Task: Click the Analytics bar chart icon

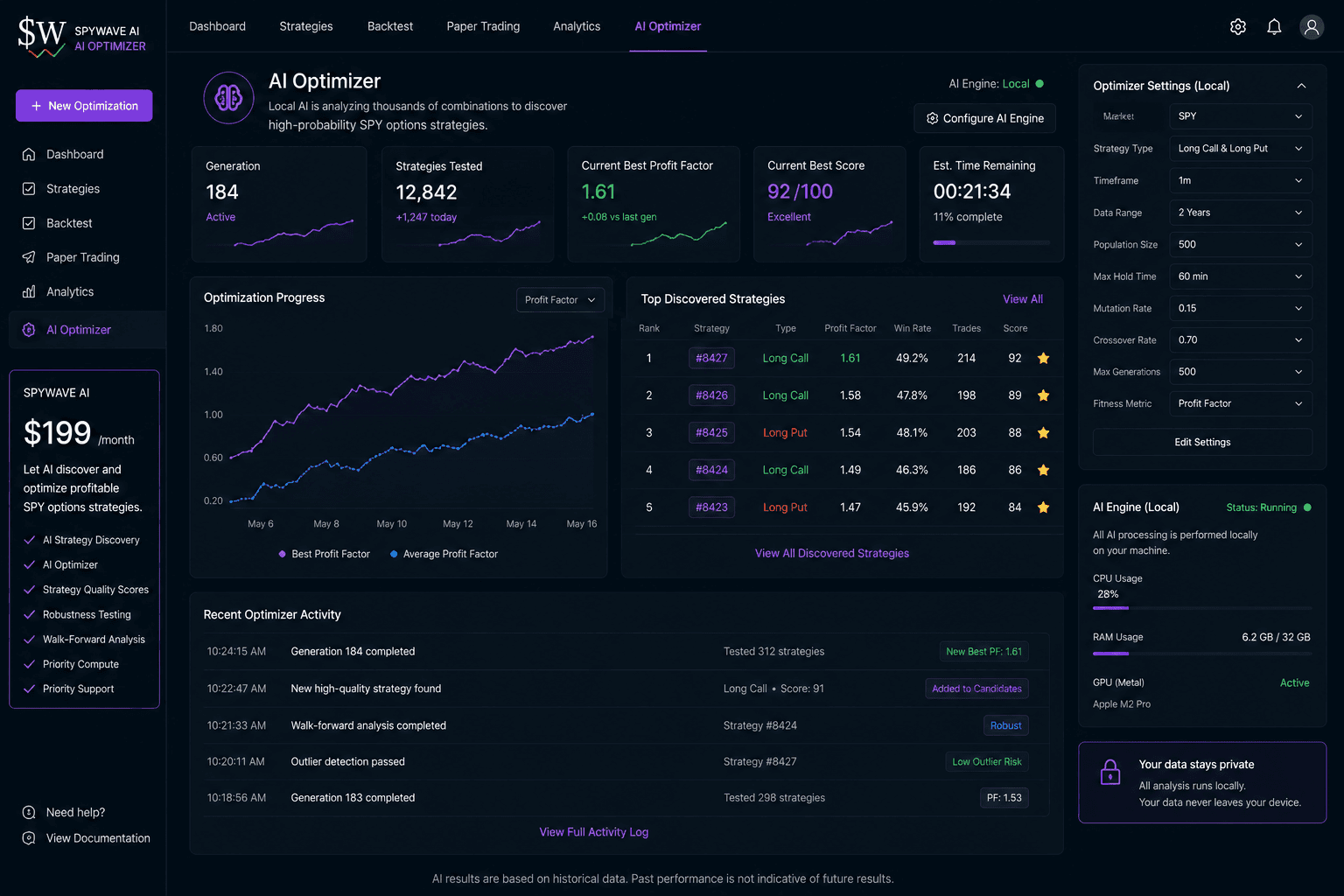Action: (x=29, y=291)
